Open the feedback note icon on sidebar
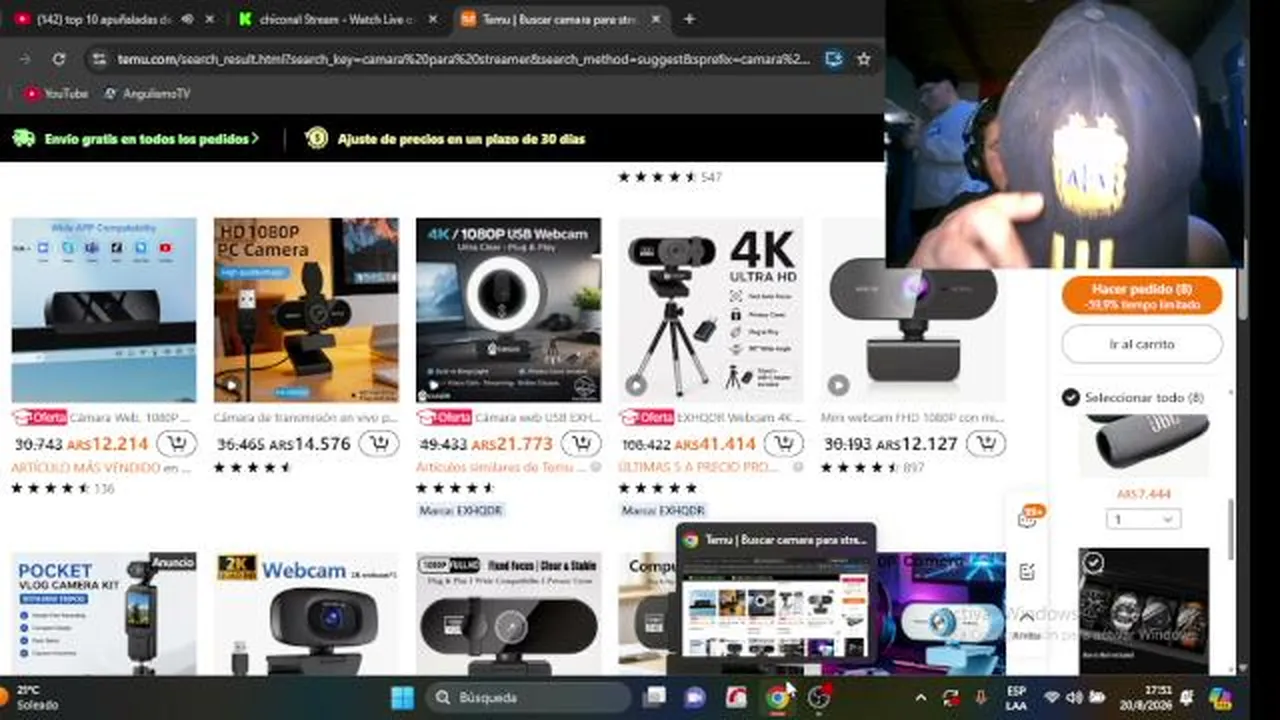Viewport: 1280px width, 720px height. 1027,572
